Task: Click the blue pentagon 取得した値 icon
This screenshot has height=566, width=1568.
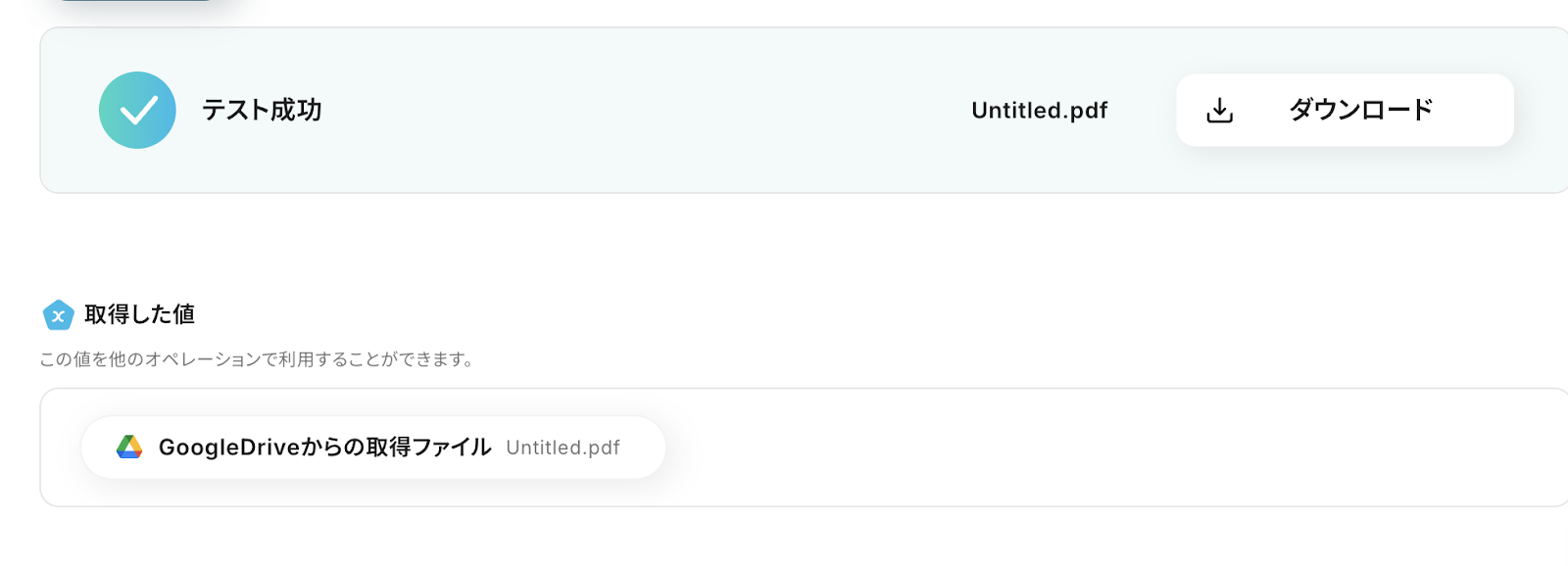Action: click(58, 314)
